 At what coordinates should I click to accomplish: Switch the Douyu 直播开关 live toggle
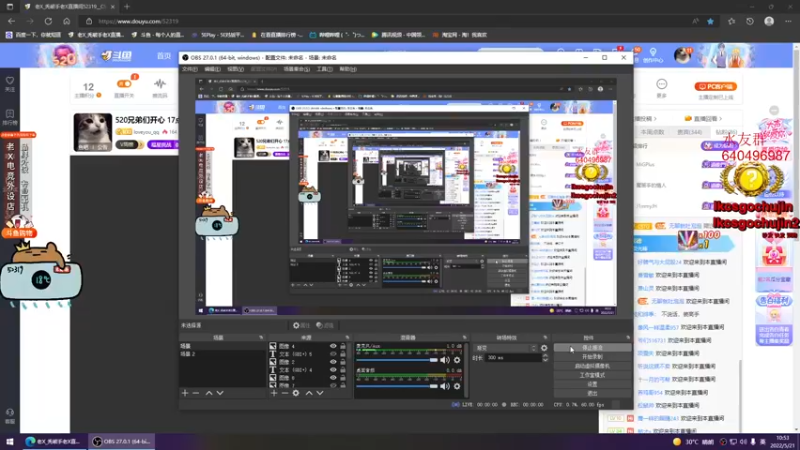pyautogui.click(x=124, y=84)
